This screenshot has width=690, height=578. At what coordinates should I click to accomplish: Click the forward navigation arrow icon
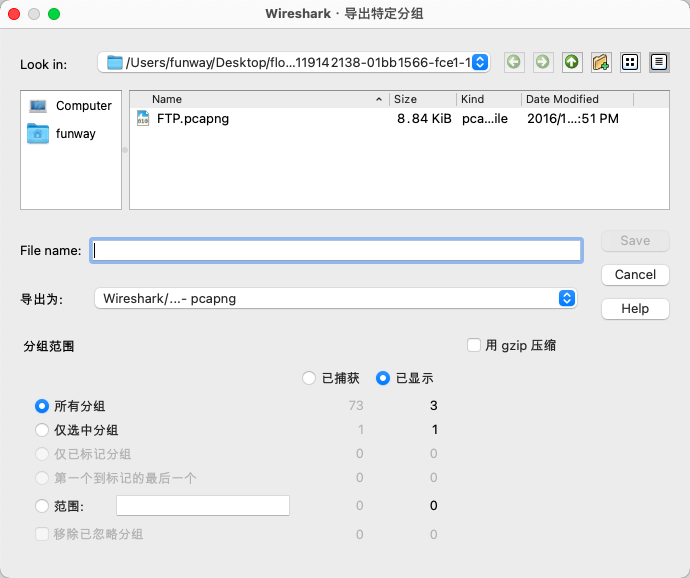tap(542, 63)
